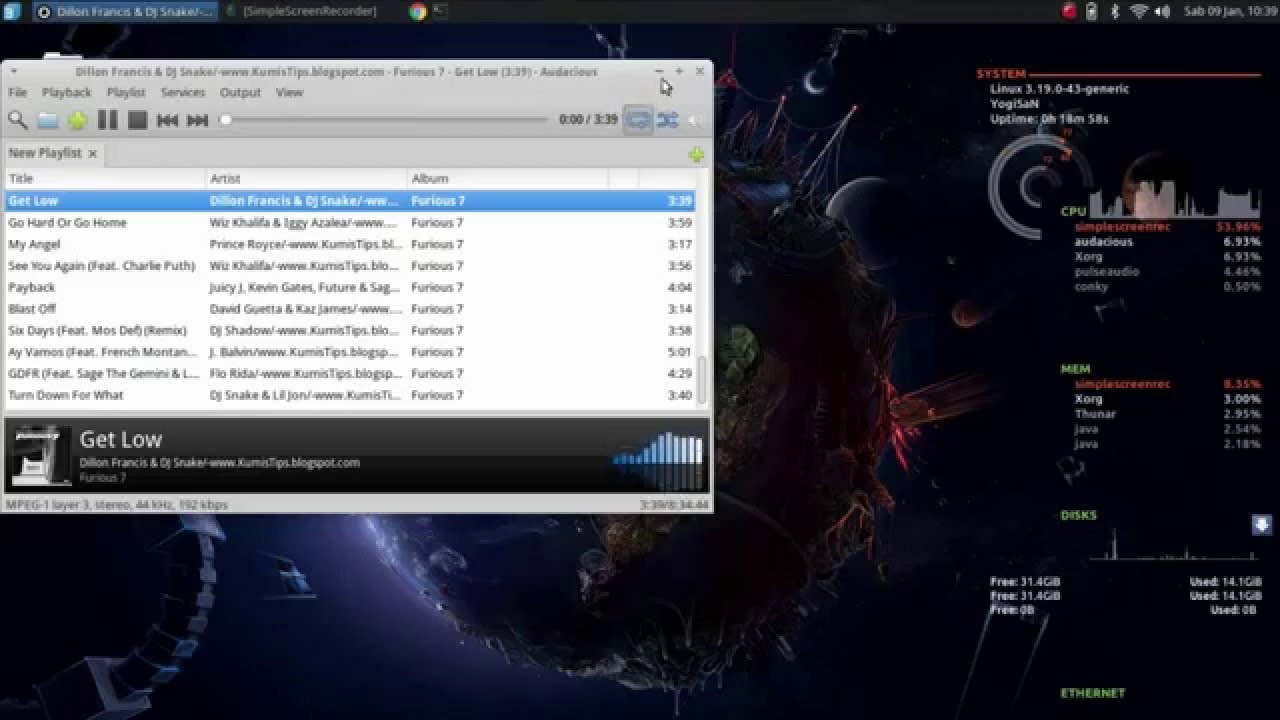Skip to the previous track
The height and width of the screenshot is (720, 1280).
[x=168, y=120]
